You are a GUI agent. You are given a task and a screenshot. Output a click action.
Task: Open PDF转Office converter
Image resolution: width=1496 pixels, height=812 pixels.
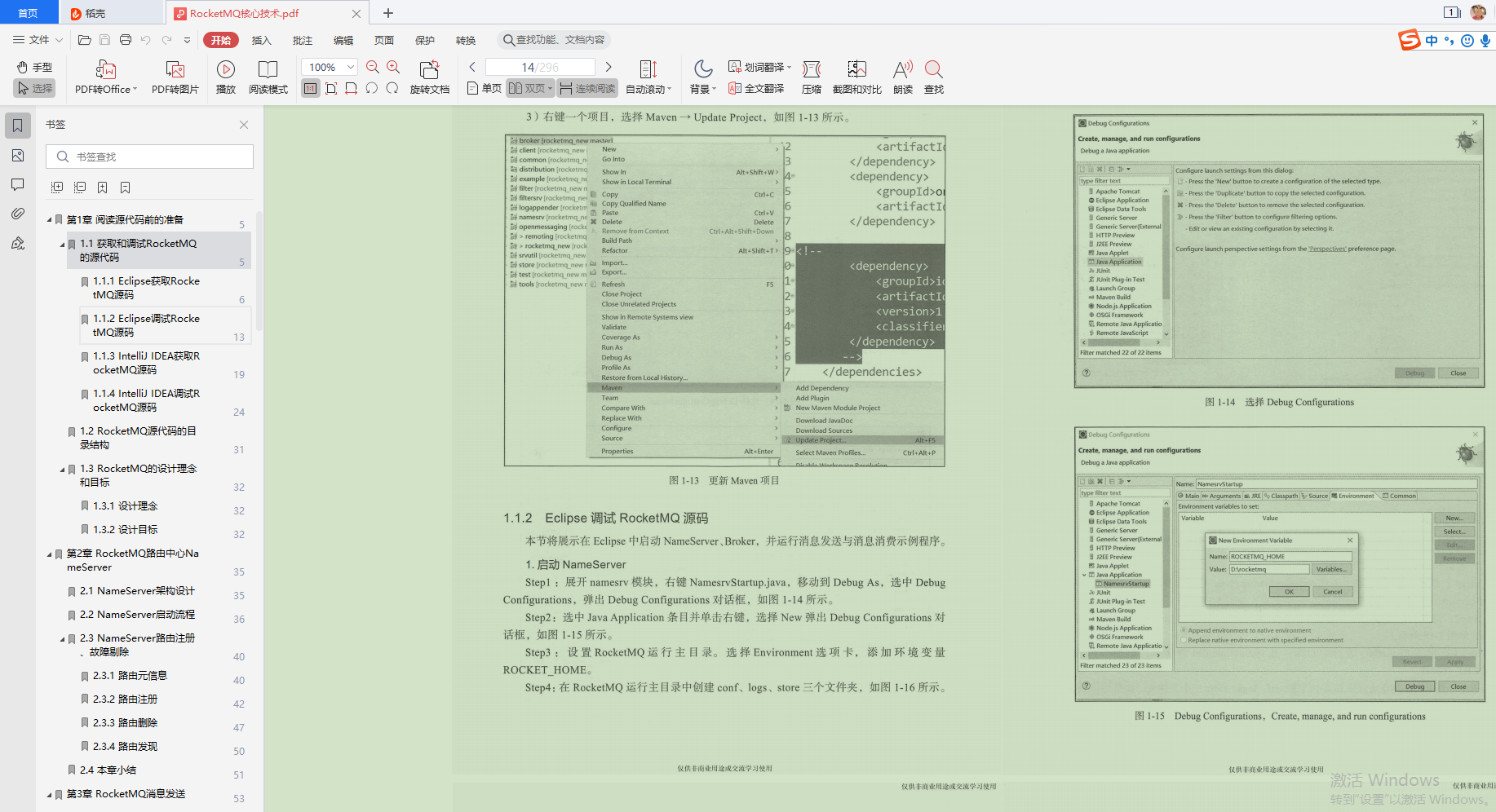[x=106, y=77]
